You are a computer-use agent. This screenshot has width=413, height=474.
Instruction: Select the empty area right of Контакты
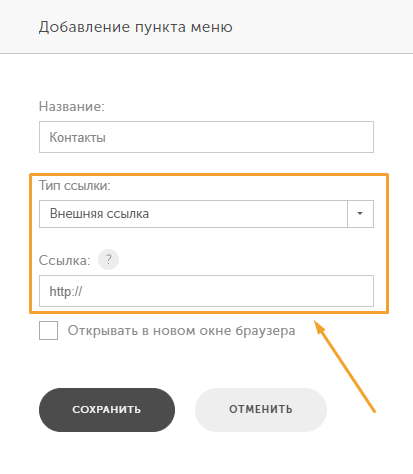(x=239, y=137)
